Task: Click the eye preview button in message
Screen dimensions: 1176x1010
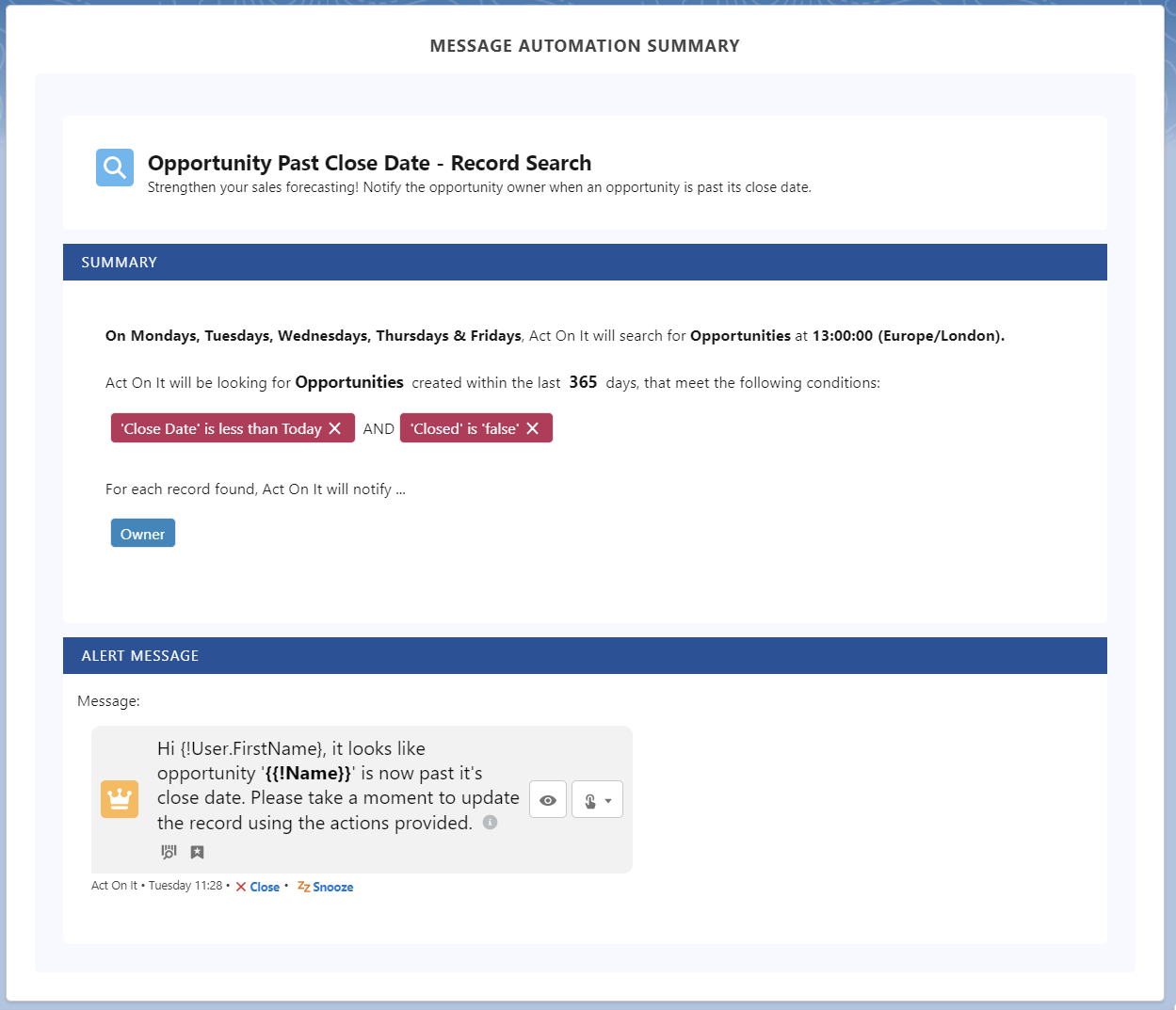Action: point(548,799)
